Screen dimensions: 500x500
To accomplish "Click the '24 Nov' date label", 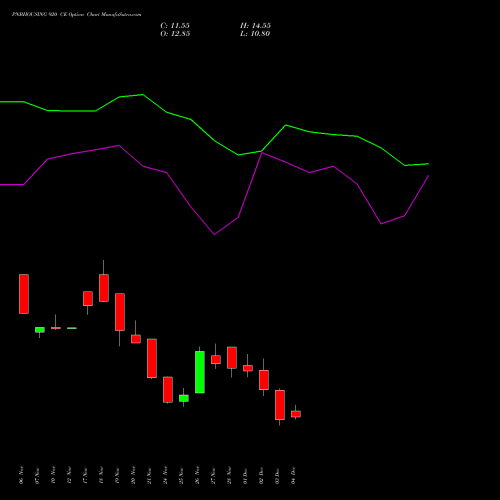I will click(166, 475).
